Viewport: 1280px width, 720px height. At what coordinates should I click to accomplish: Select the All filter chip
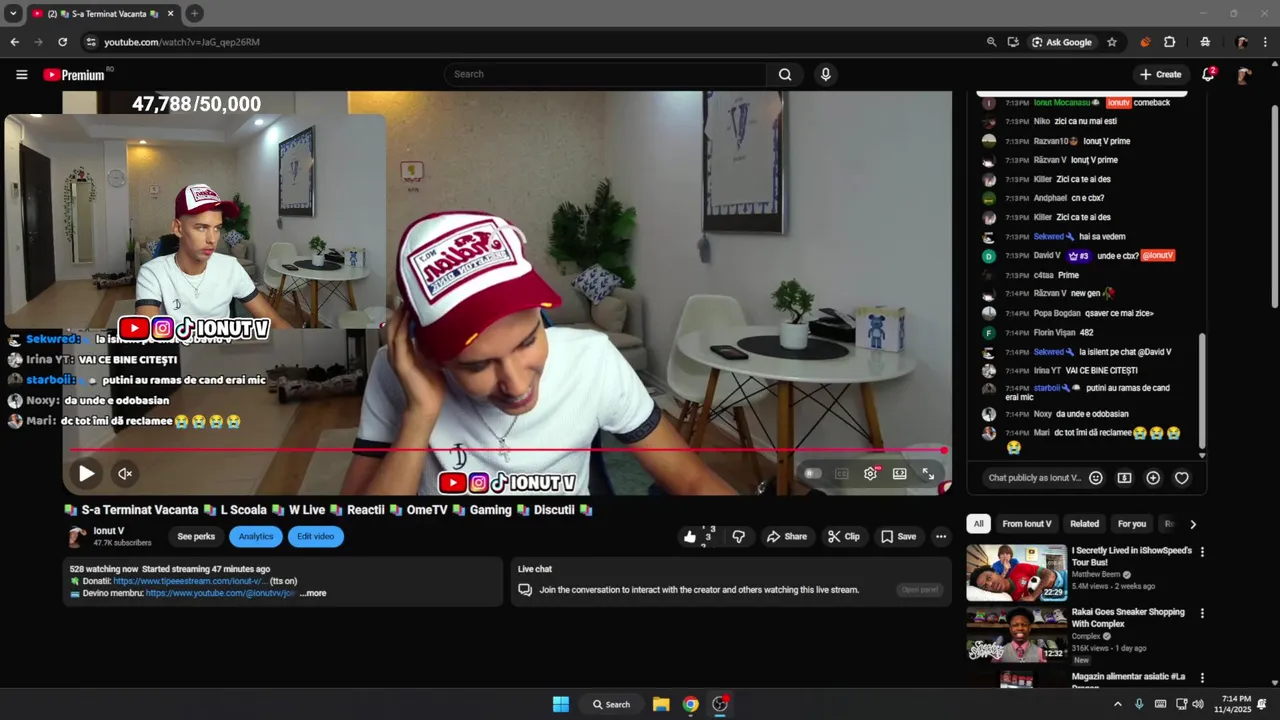(x=978, y=524)
